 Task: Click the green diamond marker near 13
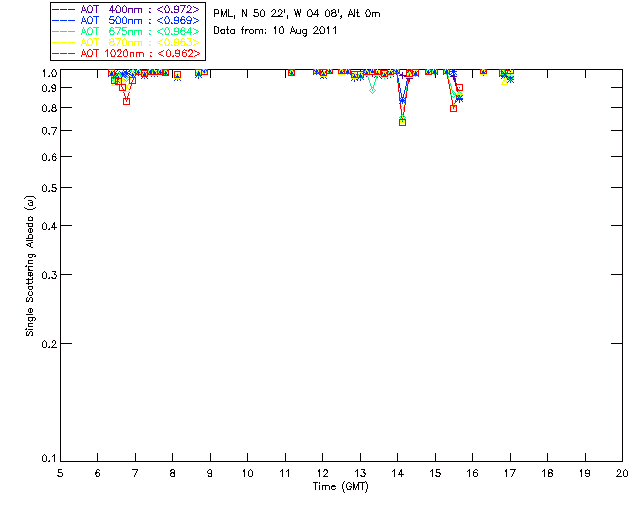(x=372, y=90)
